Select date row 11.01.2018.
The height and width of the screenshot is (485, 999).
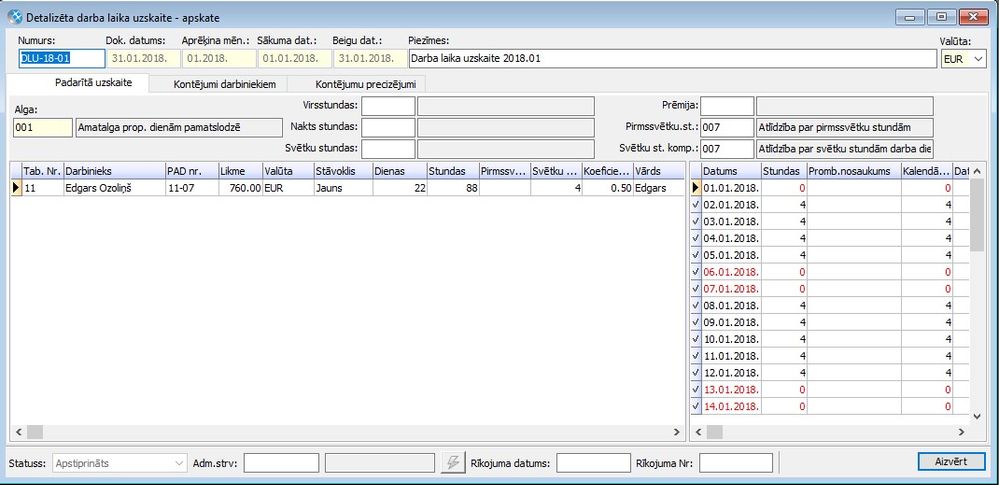tap(731, 356)
